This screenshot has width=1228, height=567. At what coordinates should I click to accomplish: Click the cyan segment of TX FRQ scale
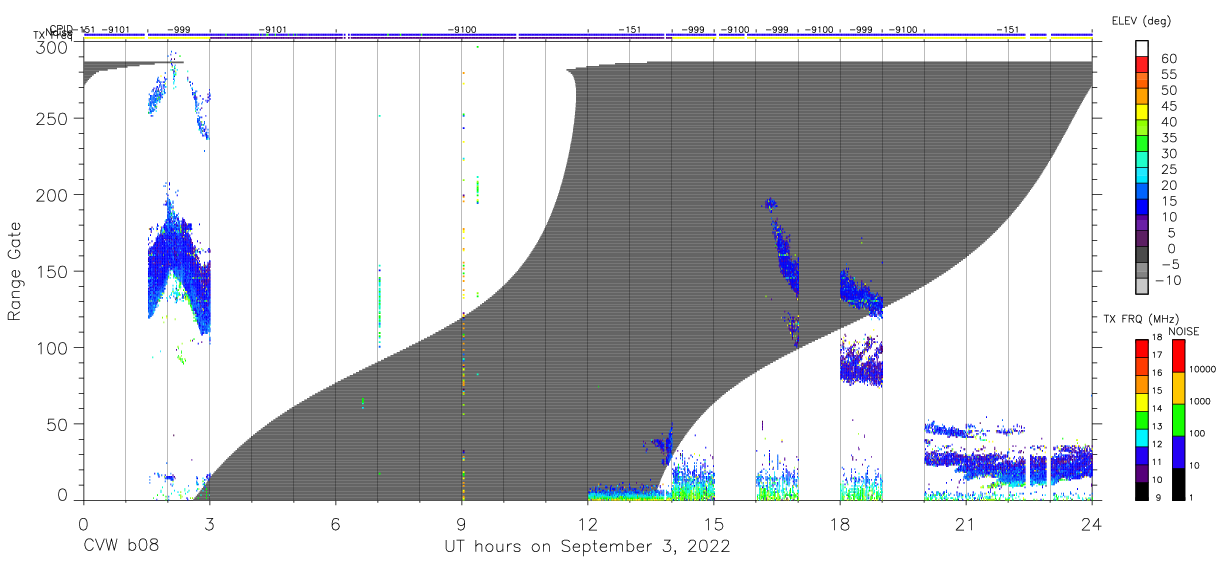click(1141, 438)
